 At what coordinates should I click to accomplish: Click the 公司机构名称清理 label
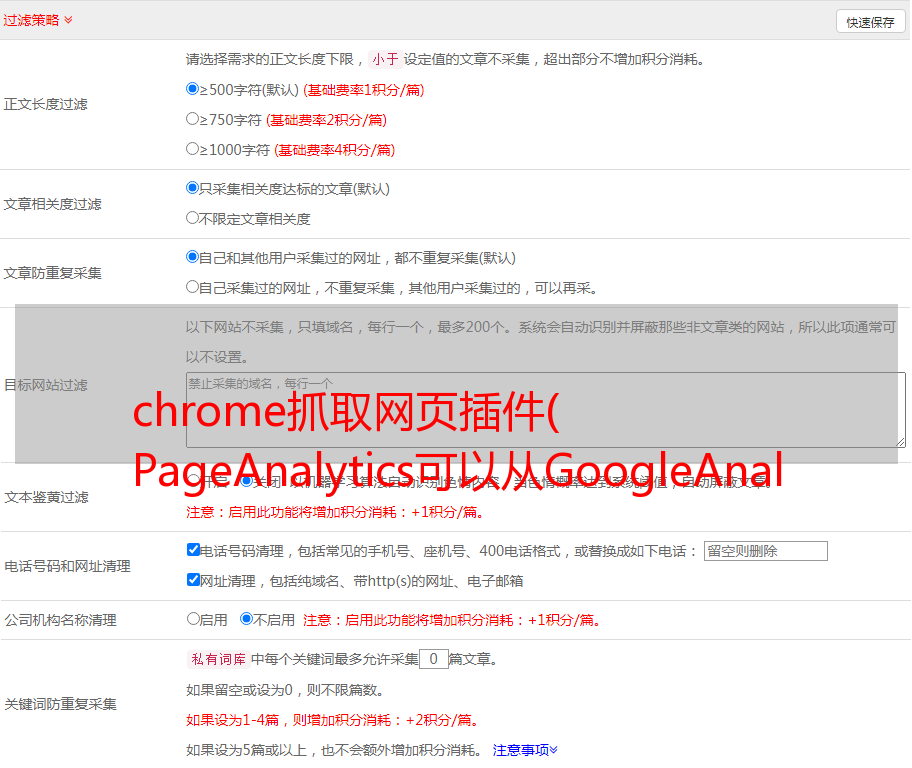[x=60, y=620]
